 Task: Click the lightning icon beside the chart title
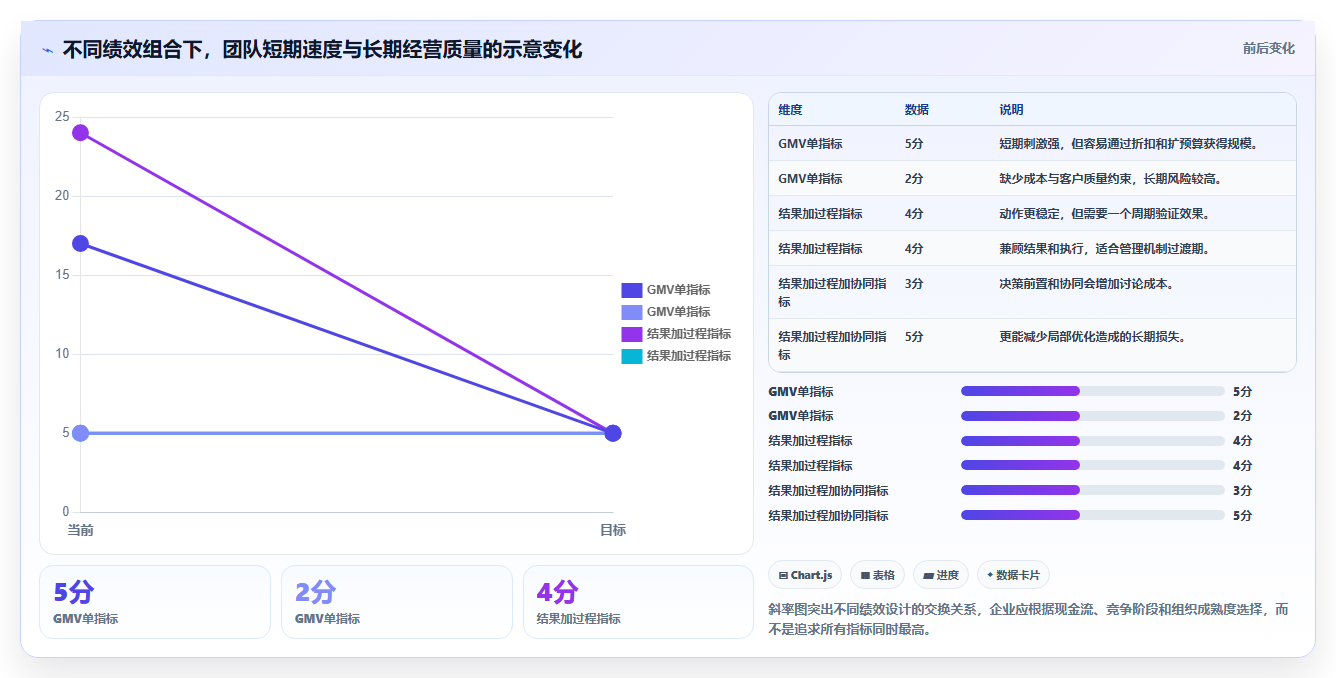(x=48, y=50)
